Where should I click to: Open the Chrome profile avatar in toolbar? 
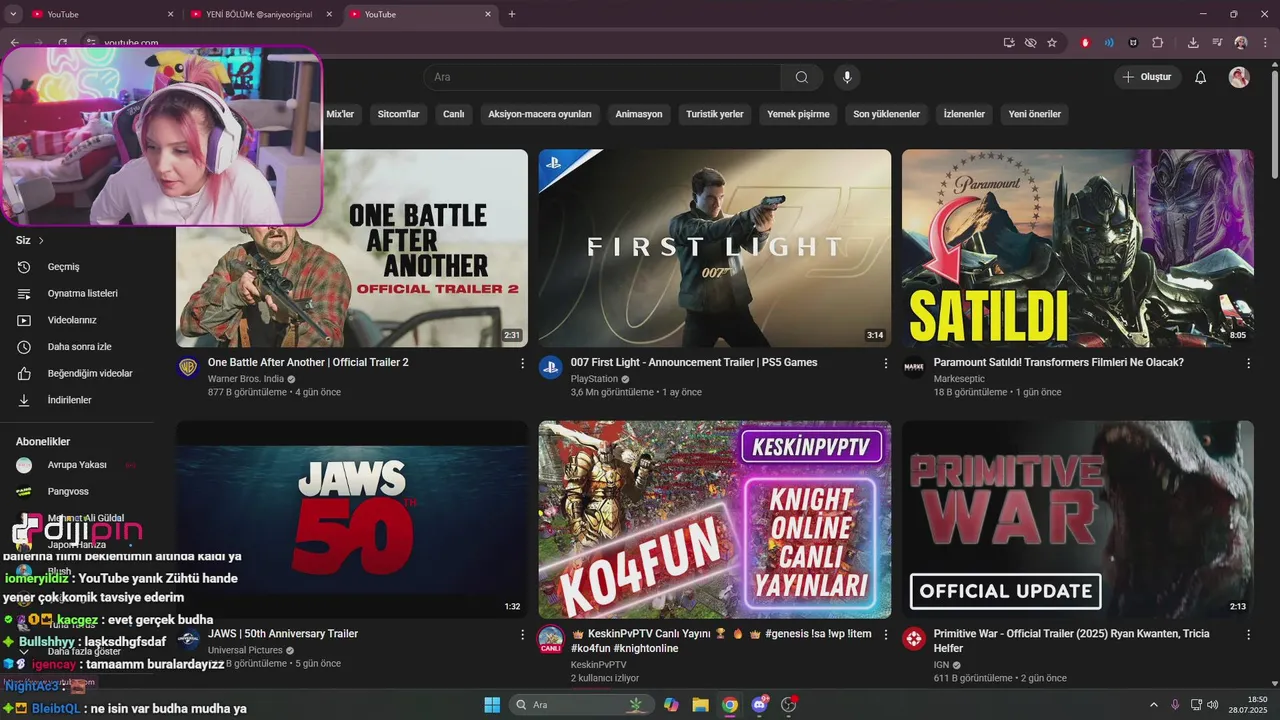coord(1241,43)
